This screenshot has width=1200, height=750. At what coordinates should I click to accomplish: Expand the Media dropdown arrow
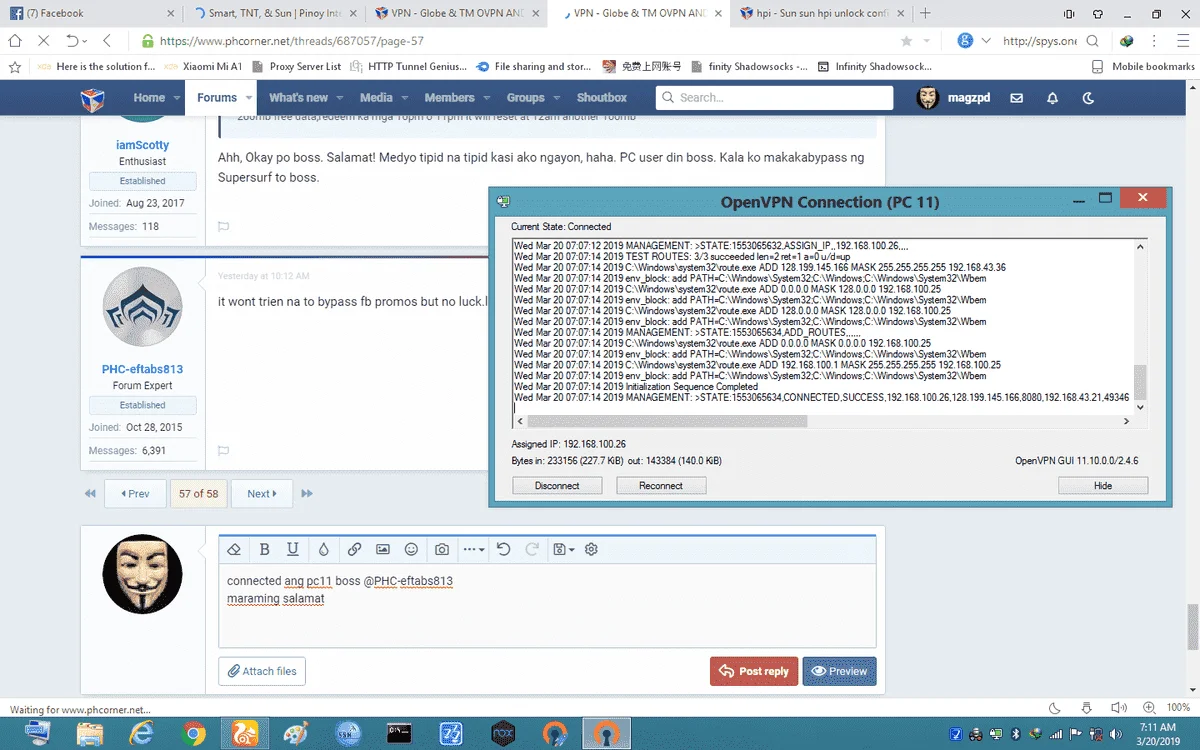(403, 99)
